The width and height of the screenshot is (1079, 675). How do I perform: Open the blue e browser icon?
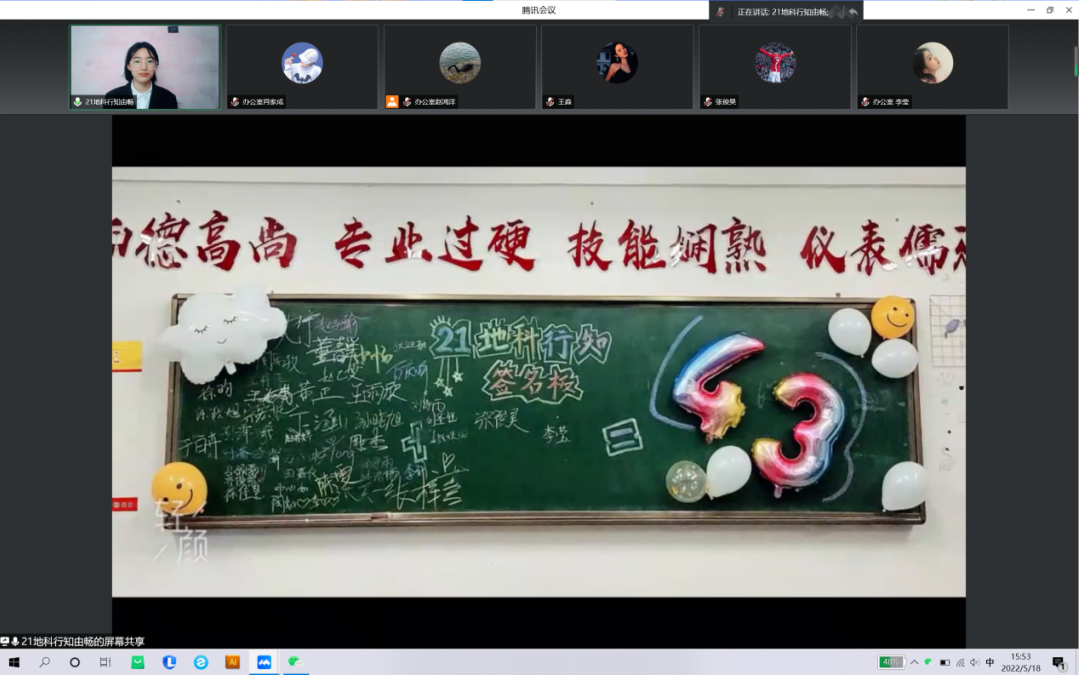(201, 662)
